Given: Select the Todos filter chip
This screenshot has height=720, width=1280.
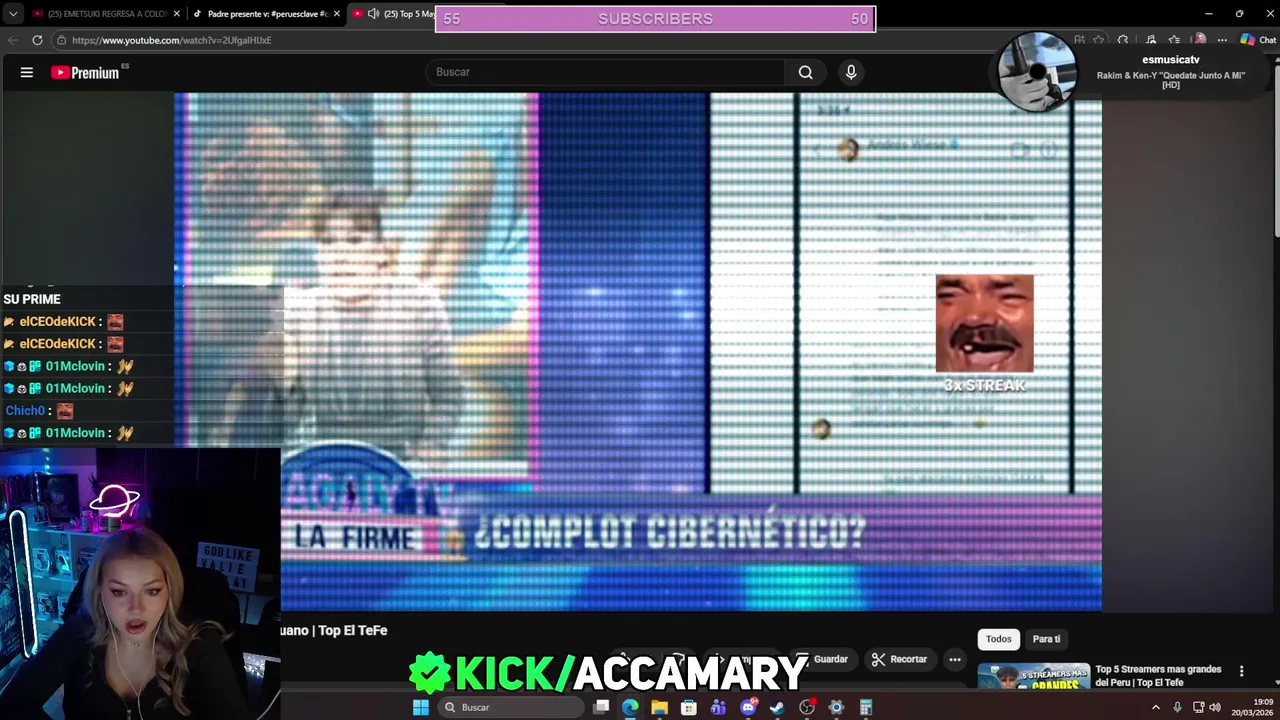Looking at the screenshot, I should (x=998, y=639).
